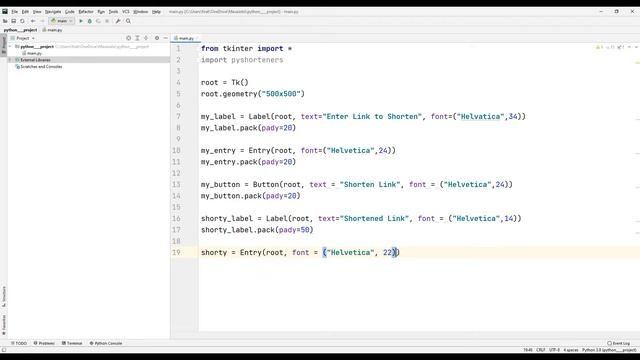Select the main.py editor tab

[186, 38]
